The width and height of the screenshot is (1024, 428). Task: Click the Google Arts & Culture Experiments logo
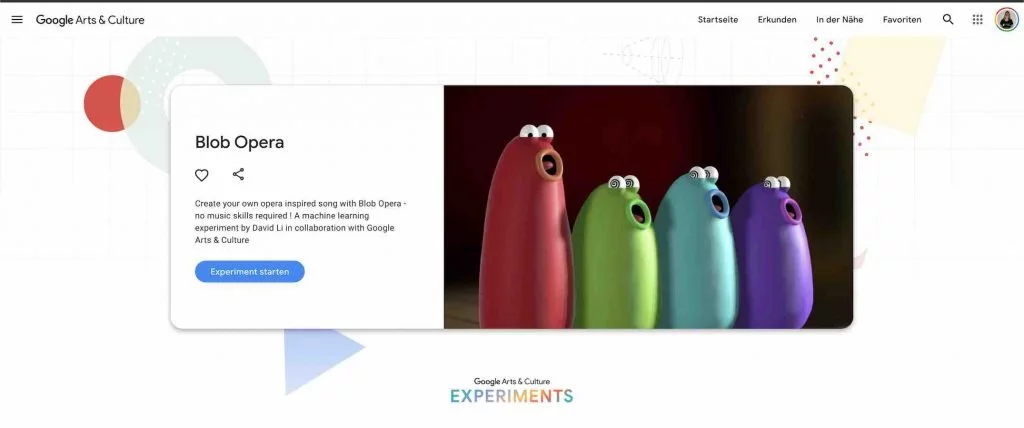[x=511, y=390]
